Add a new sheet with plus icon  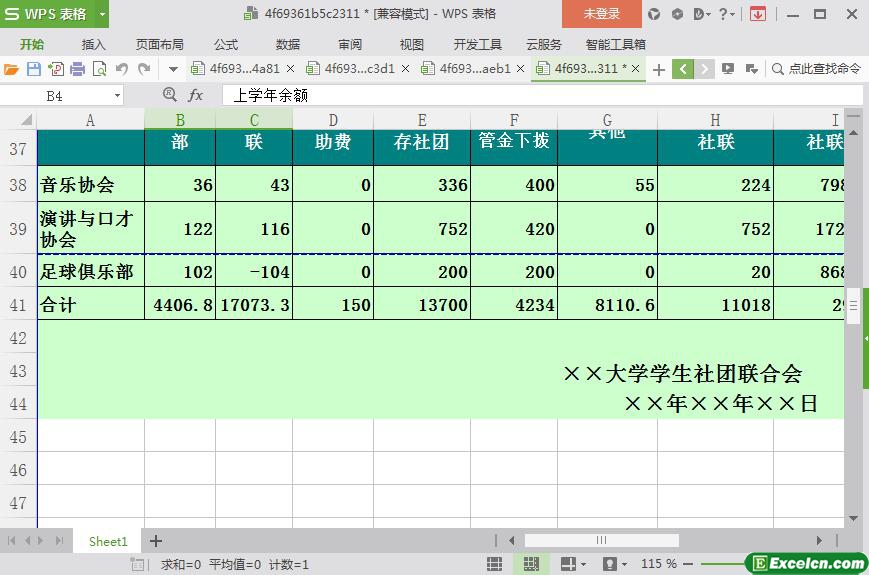point(156,541)
